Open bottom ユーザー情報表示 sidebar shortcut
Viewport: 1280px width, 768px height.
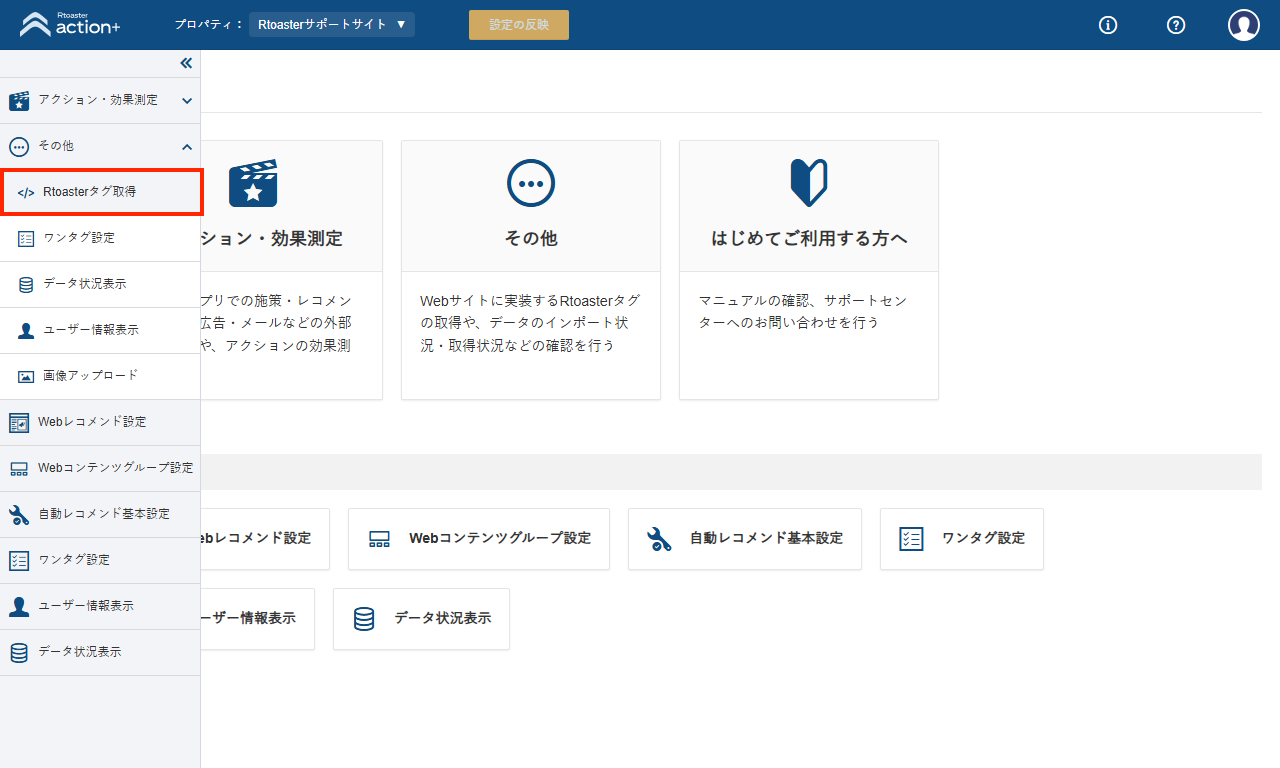coord(100,606)
